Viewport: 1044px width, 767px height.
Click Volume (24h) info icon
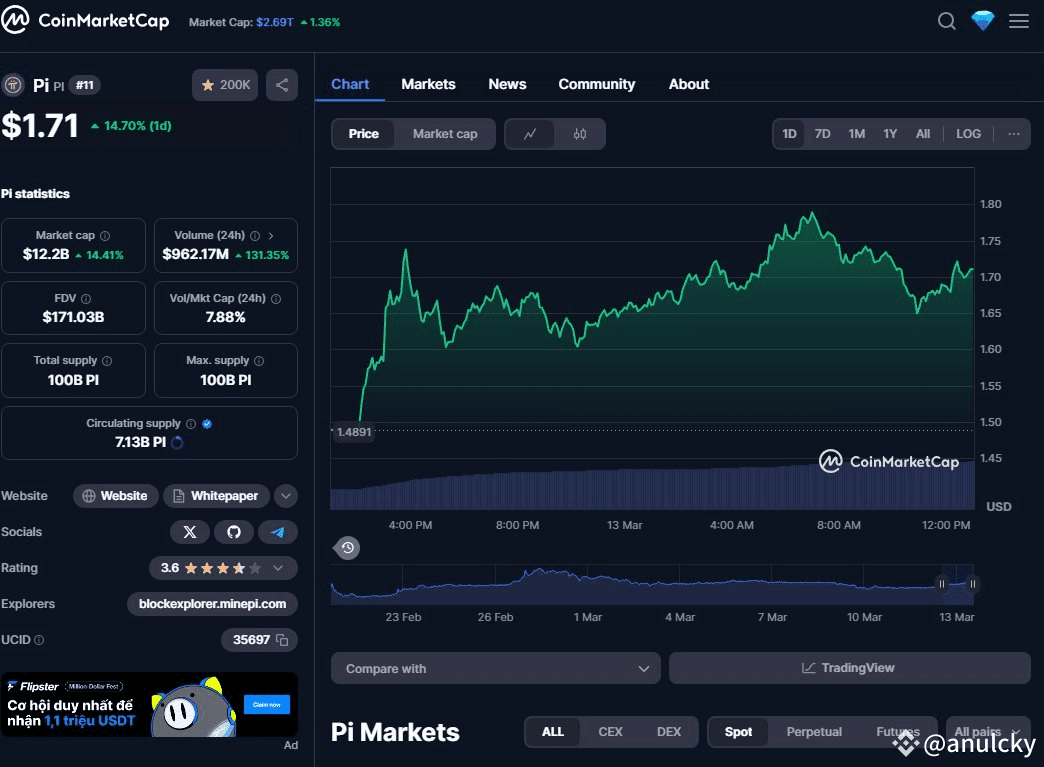255,236
